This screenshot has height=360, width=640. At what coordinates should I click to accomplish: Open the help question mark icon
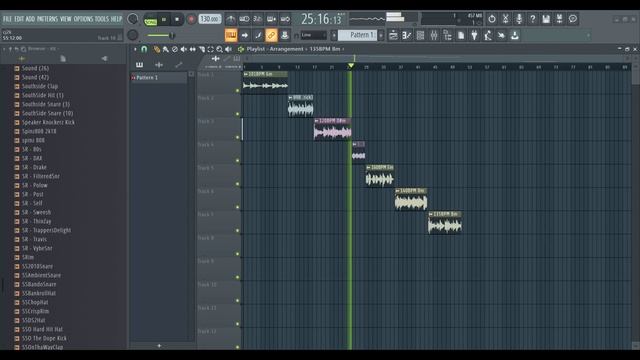[533, 19]
